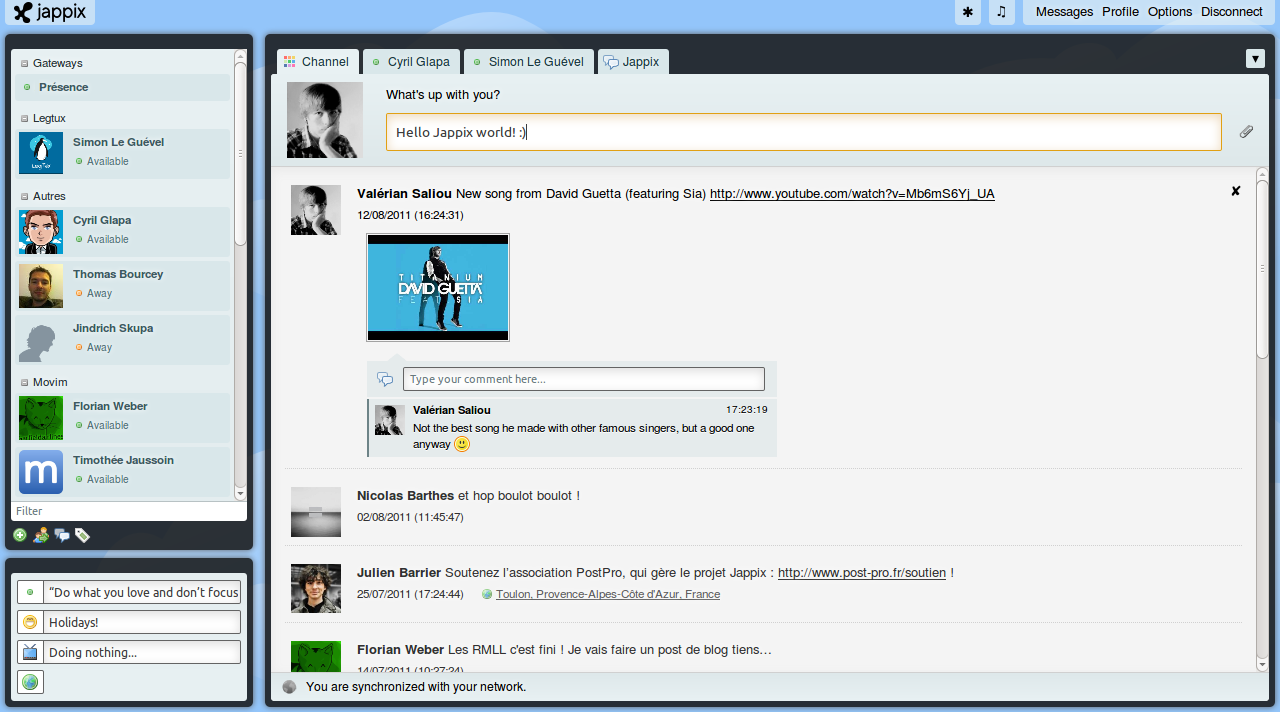Click the '02/08/2011 (11:45:47)' timestamp

coord(410,517)
